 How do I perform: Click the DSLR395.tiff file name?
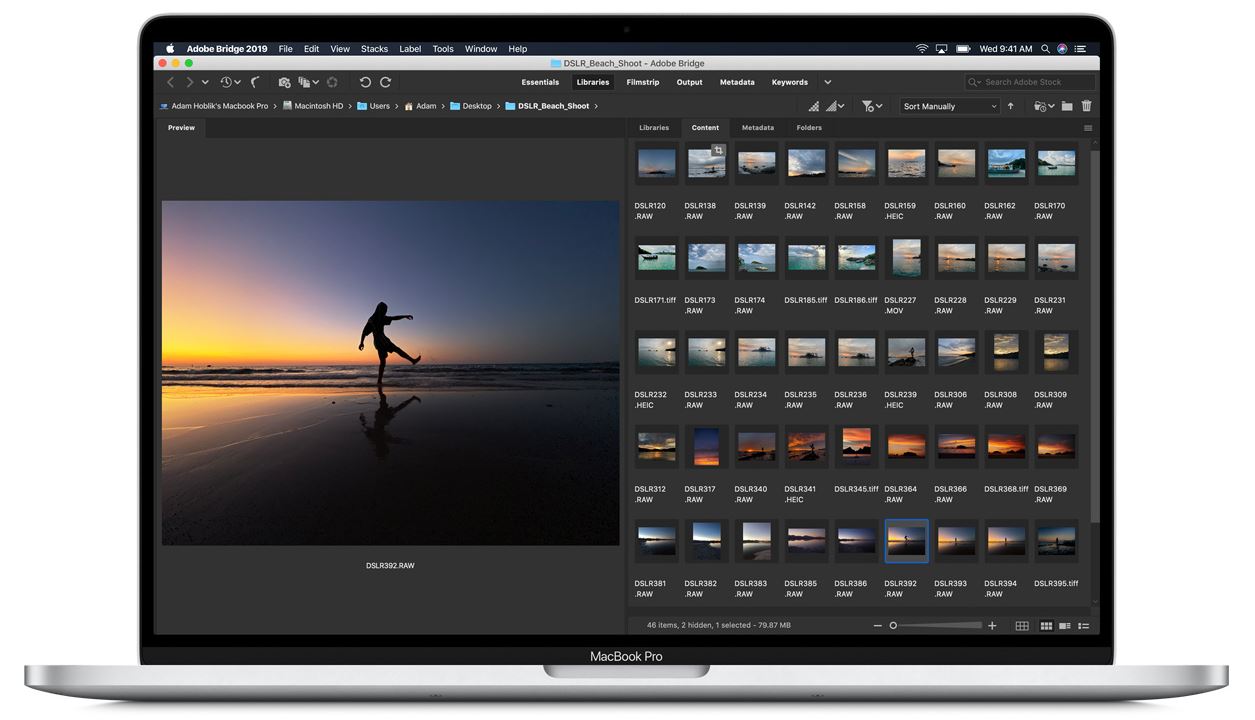pos(1056,583)
